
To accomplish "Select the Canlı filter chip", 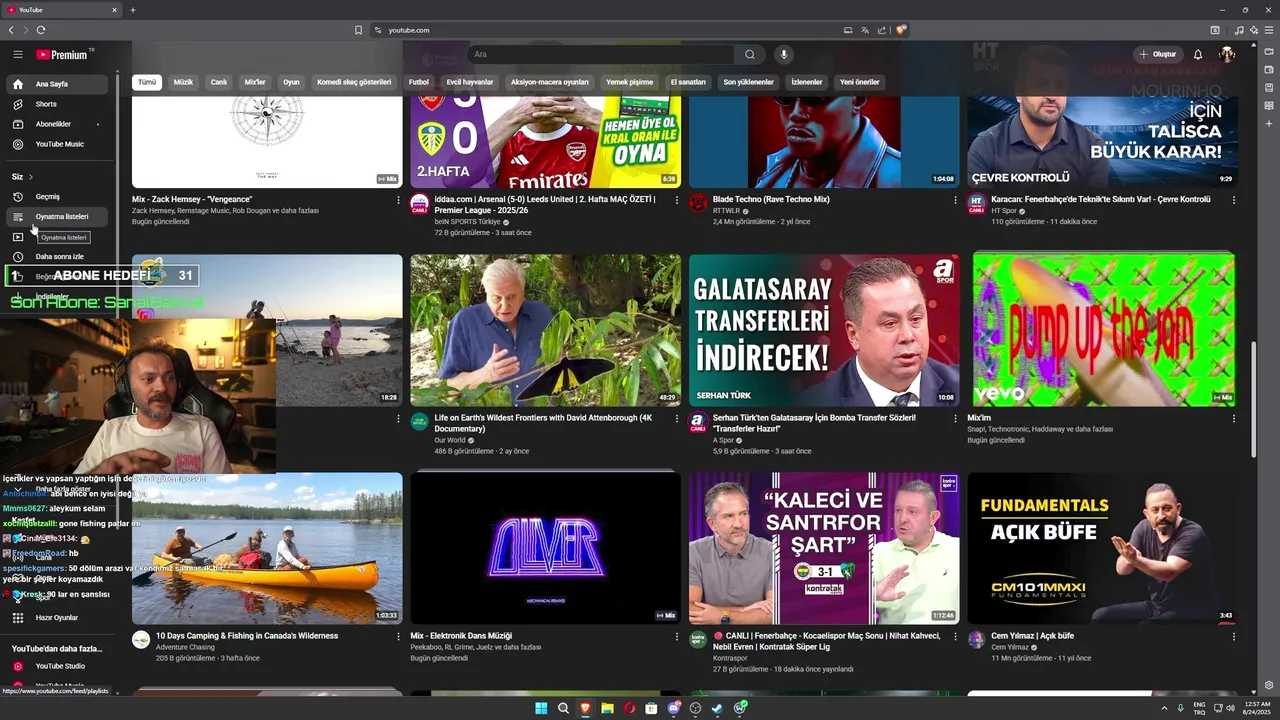I will click(218, 82).
